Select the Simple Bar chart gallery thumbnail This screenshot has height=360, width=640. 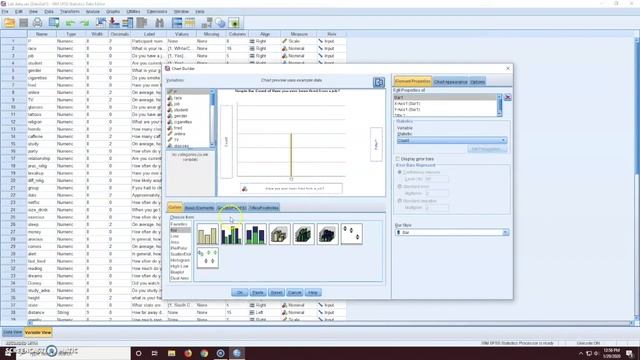pyautogui.click(x=207, y=234)
